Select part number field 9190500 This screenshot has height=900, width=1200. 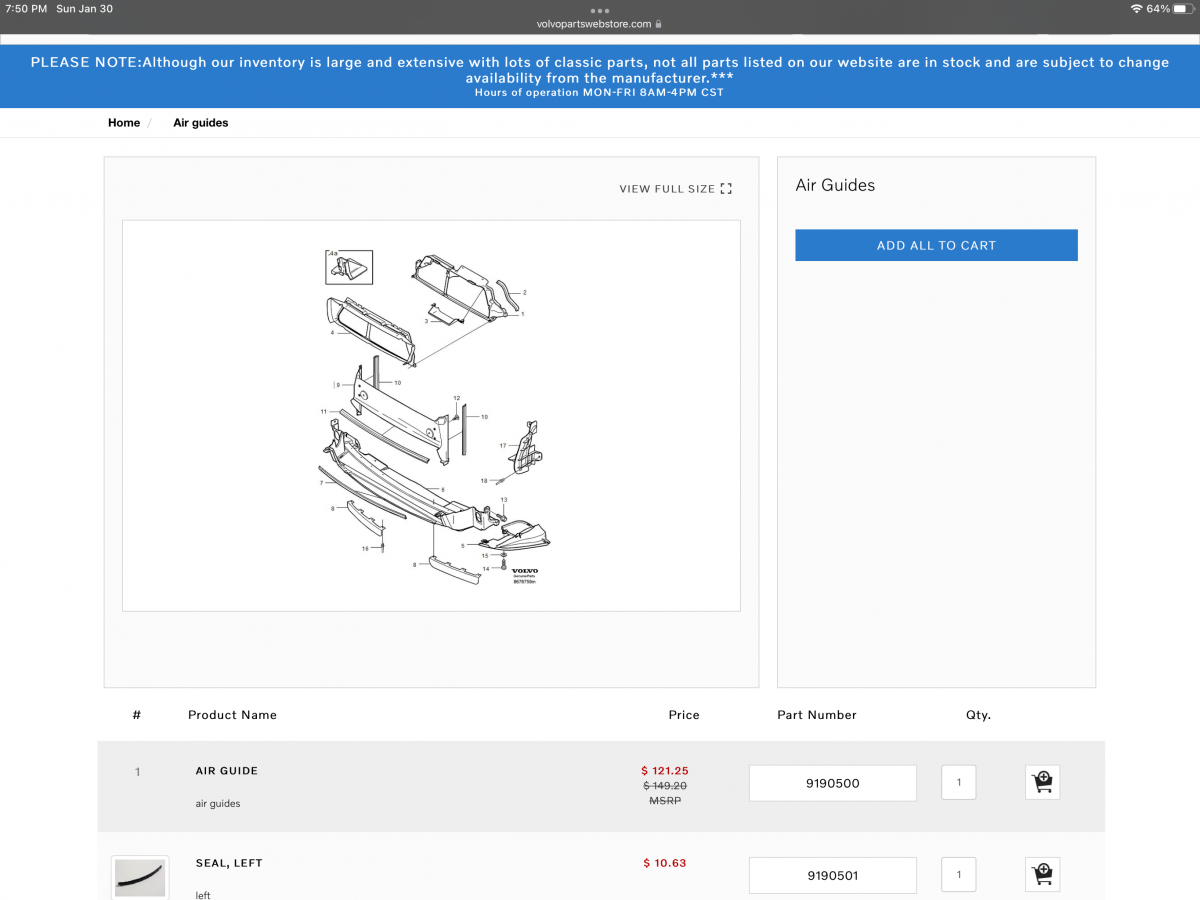832,783
